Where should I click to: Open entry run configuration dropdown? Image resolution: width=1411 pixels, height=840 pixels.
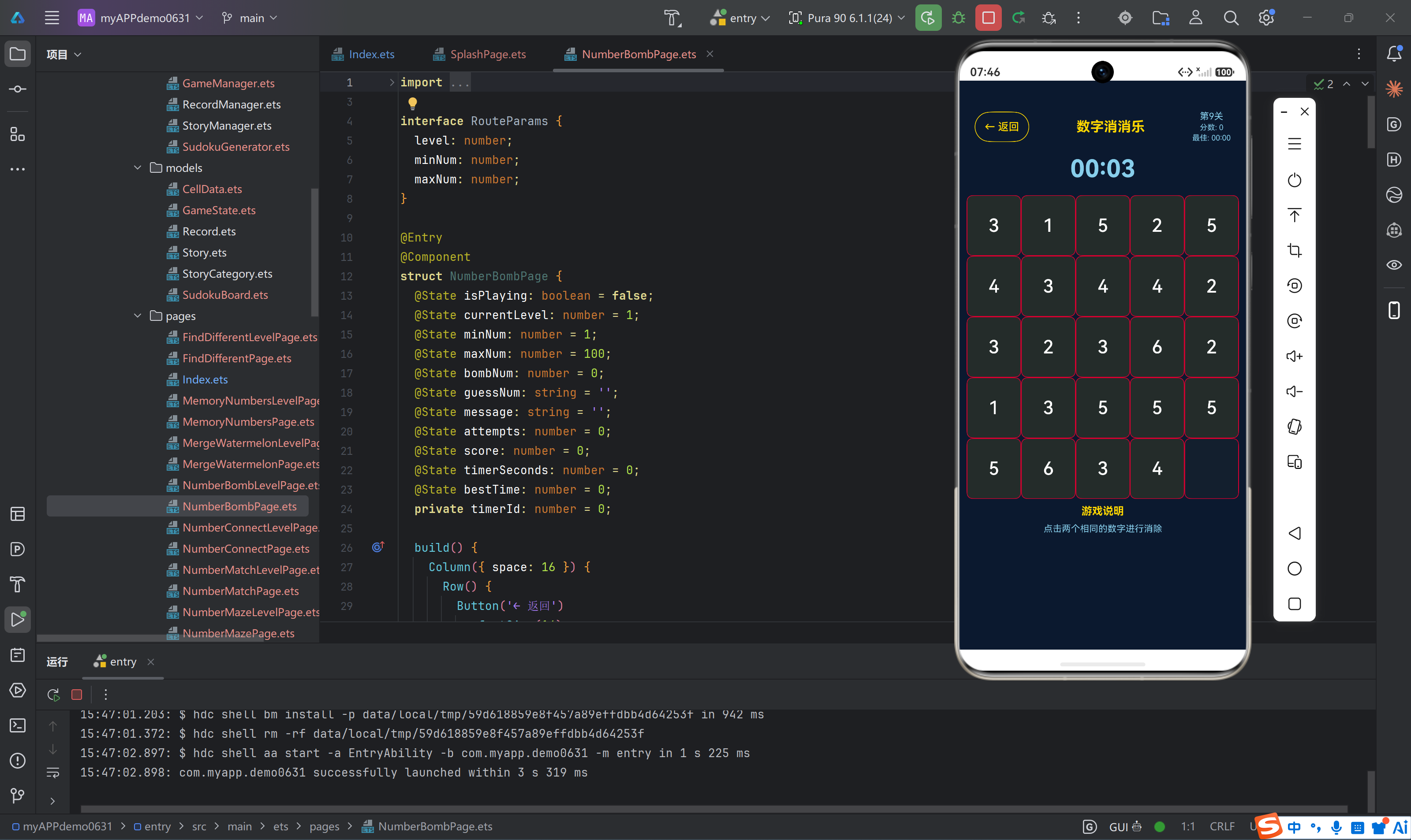point(741,18)
